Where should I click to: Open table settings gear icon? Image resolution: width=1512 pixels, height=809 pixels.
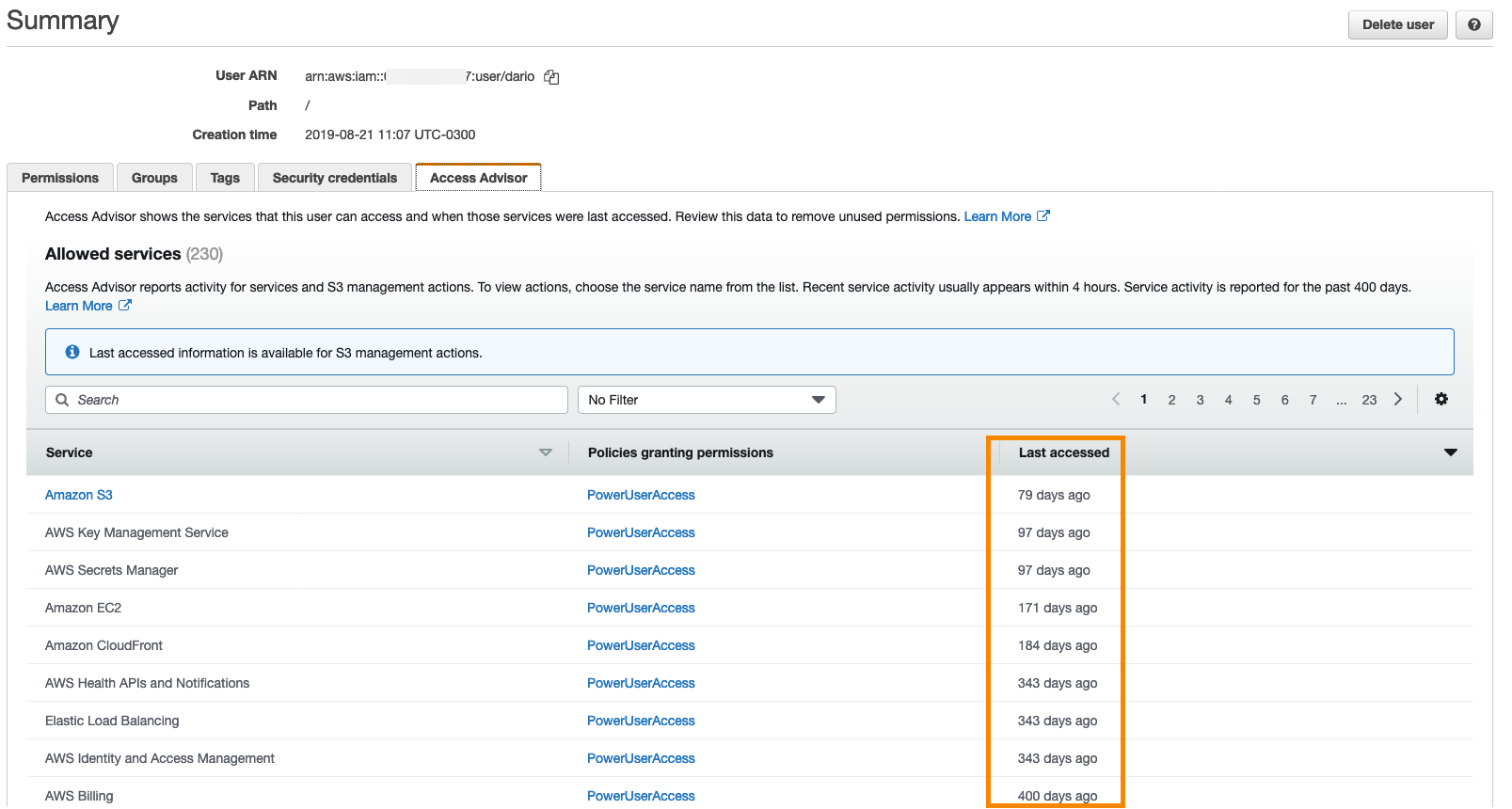(1441, 399)
